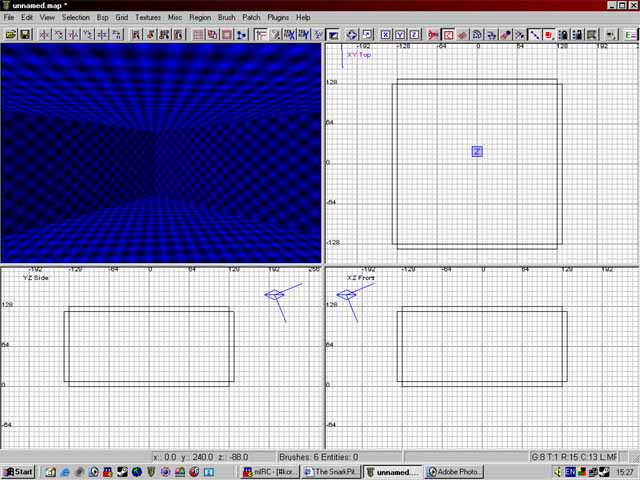
Task: Click the Y axis view button
Action: pos(399,34)
